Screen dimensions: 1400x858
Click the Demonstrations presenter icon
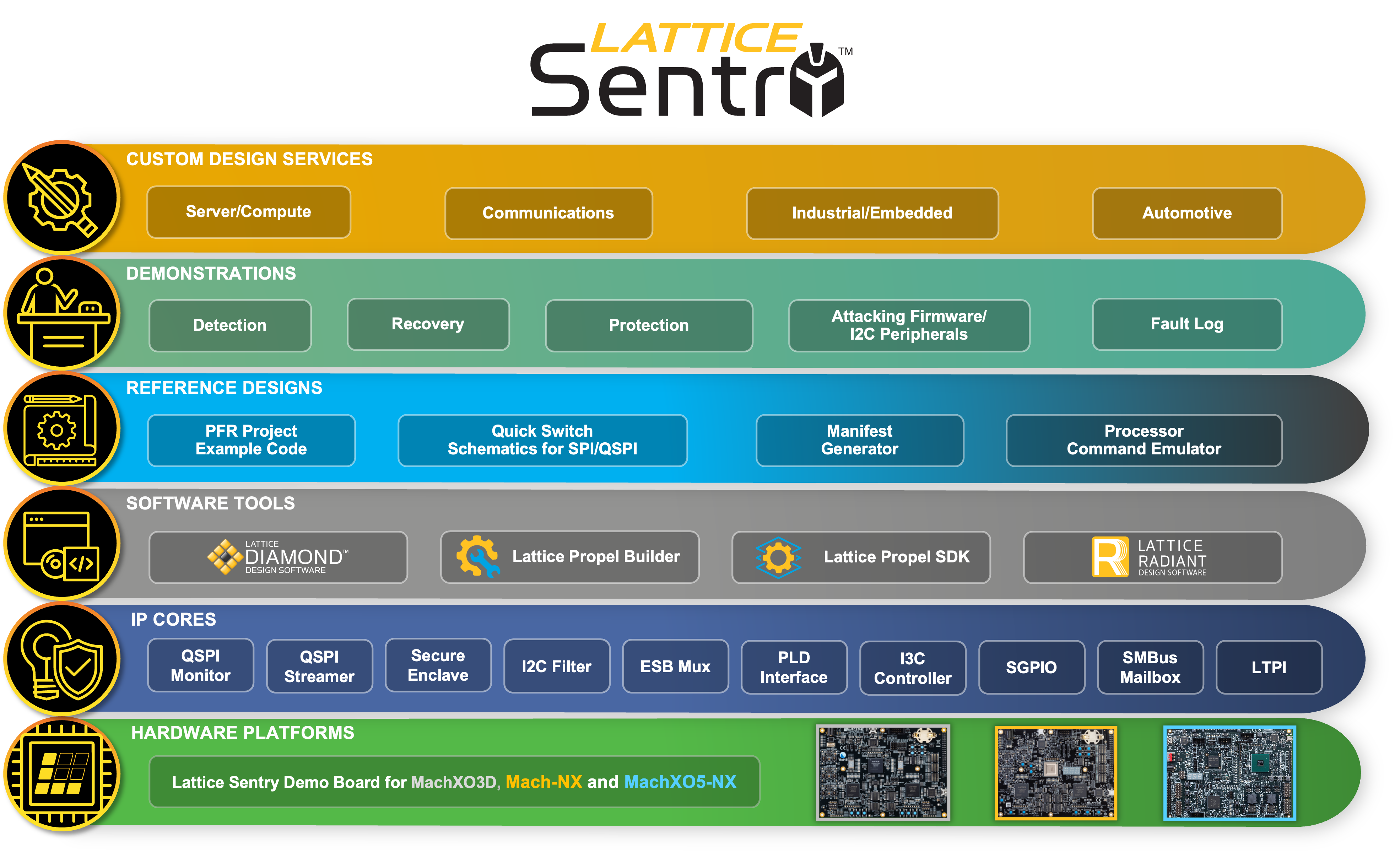tap(63, 314)
